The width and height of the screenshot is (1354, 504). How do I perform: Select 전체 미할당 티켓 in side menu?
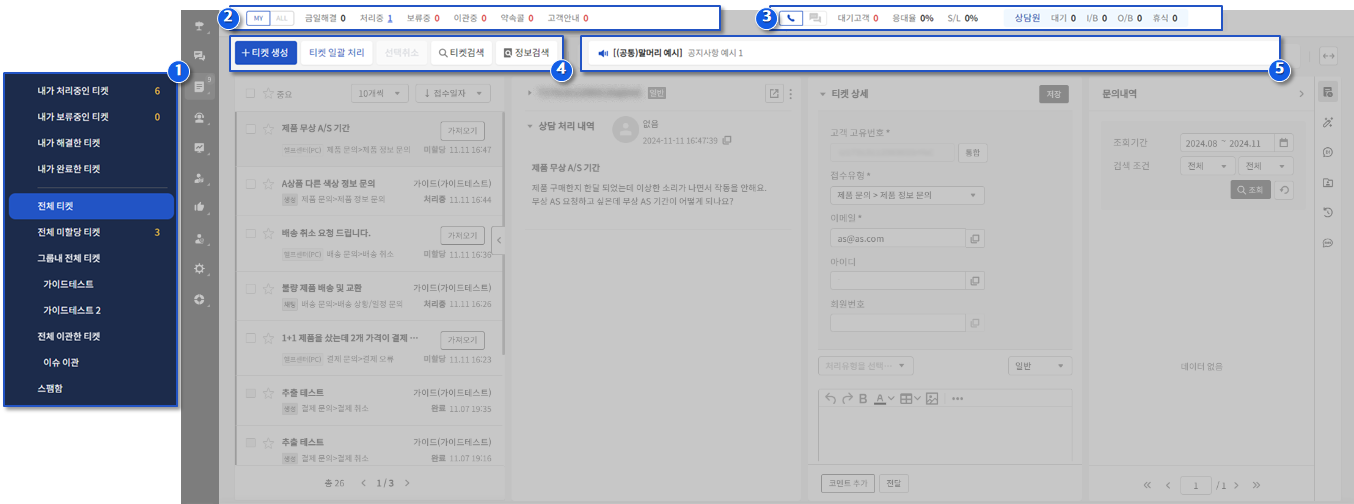69,233
